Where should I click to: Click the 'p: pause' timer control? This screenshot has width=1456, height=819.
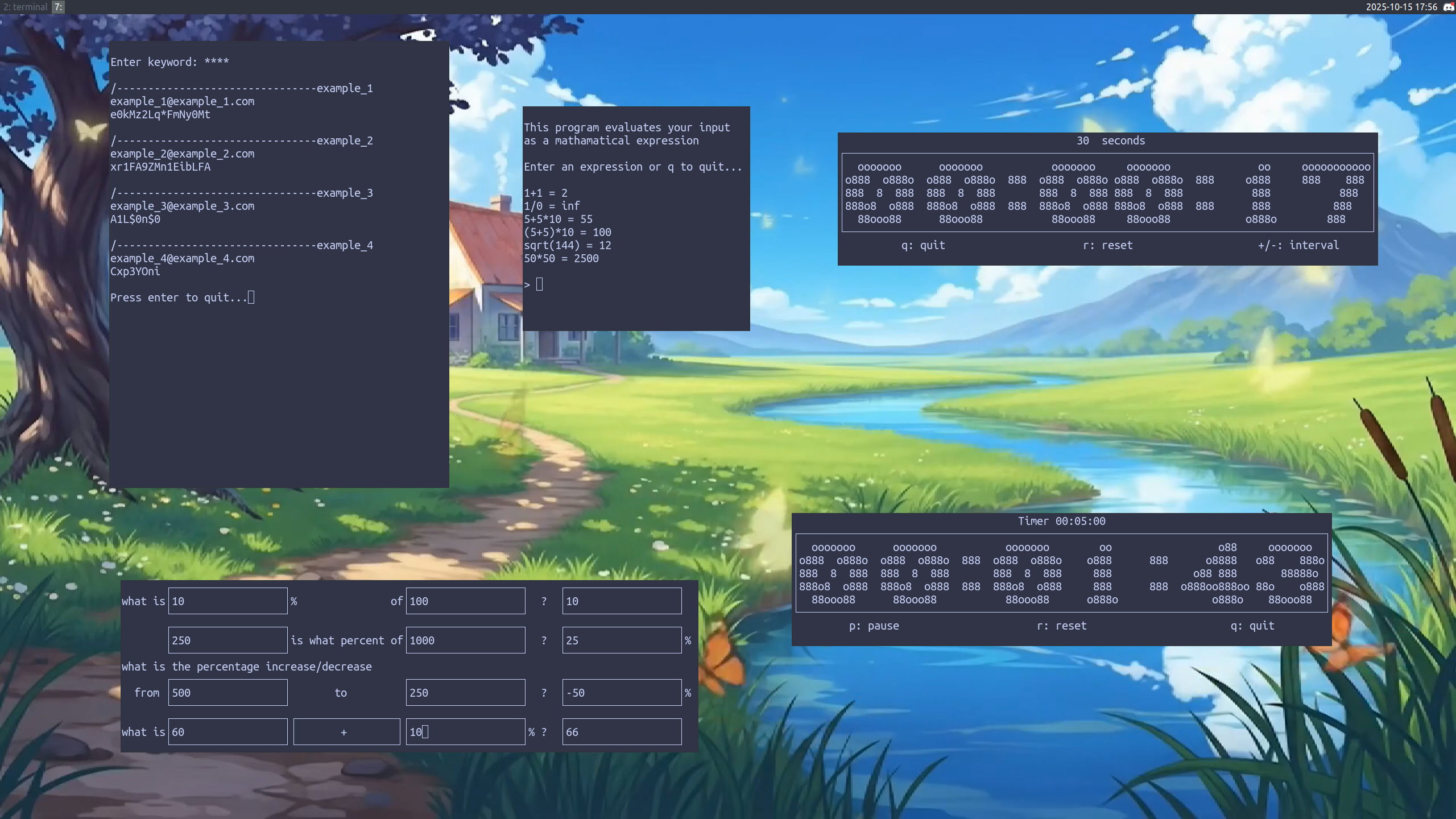click(x=874, y=626)
